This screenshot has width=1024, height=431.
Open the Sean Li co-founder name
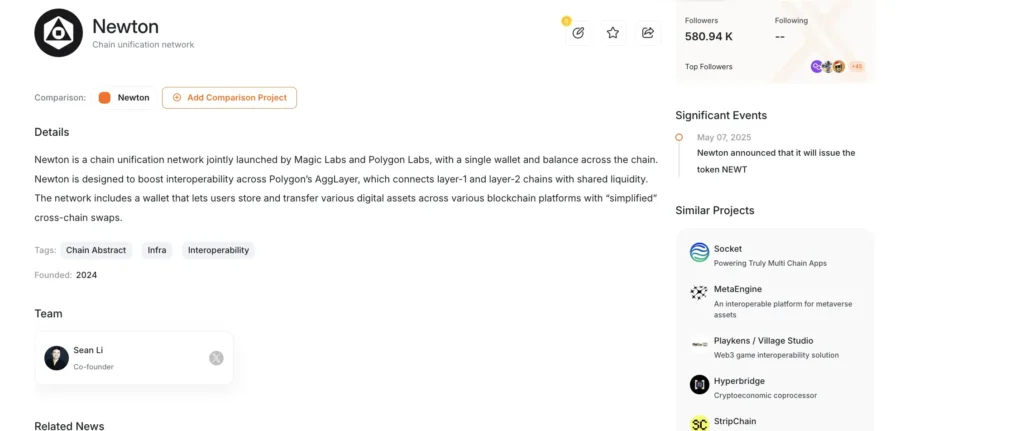88,351
